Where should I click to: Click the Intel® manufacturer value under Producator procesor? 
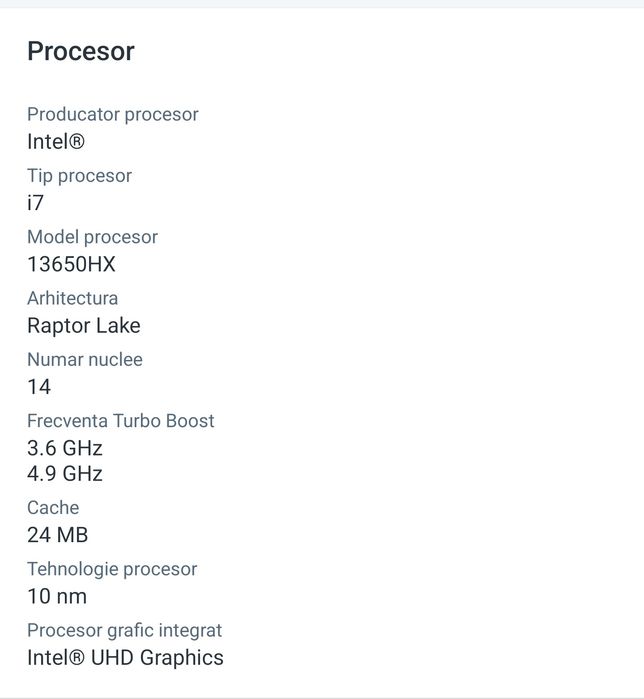point(56,142)
